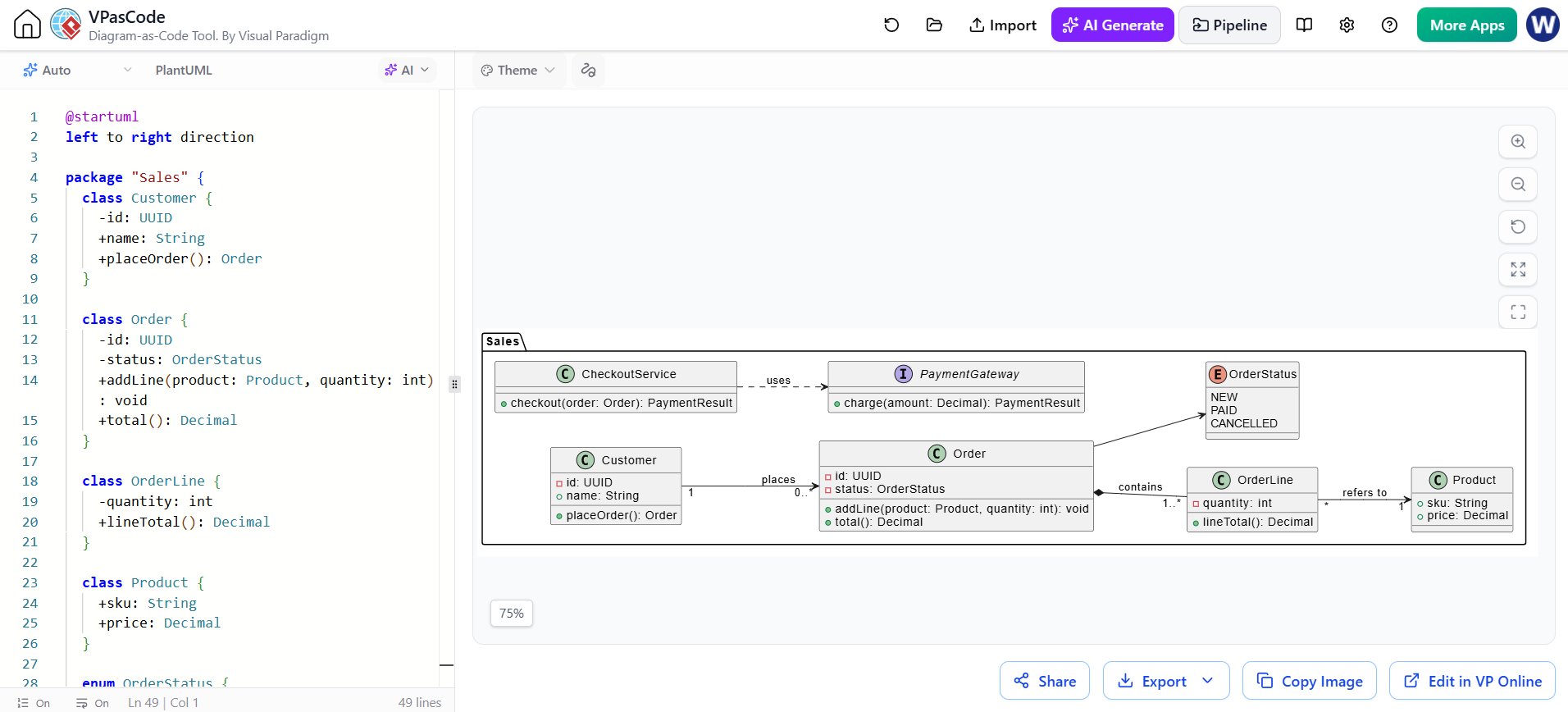
Task: Fit the diagram to the screen icon
Action: 1518,269
